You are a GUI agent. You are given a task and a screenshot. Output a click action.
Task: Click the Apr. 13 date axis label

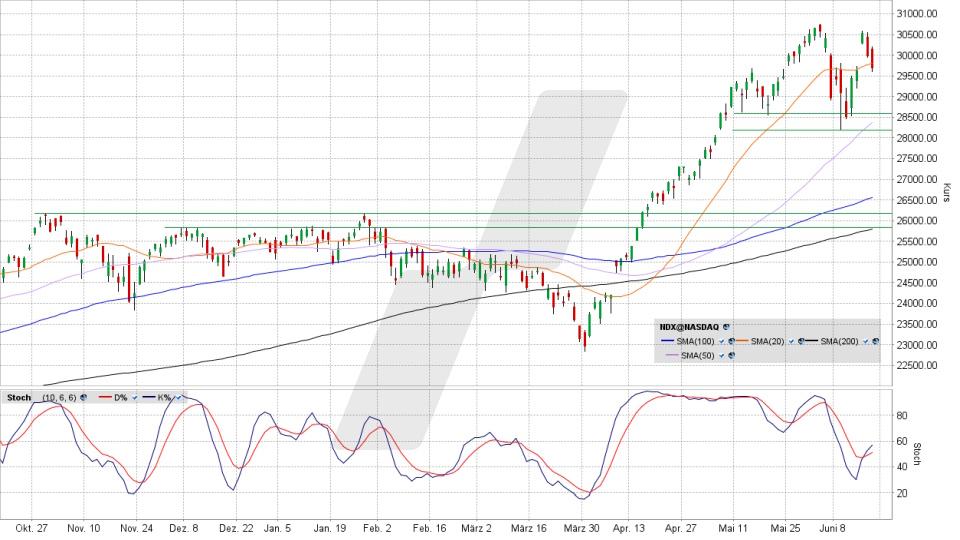(629, 528)
